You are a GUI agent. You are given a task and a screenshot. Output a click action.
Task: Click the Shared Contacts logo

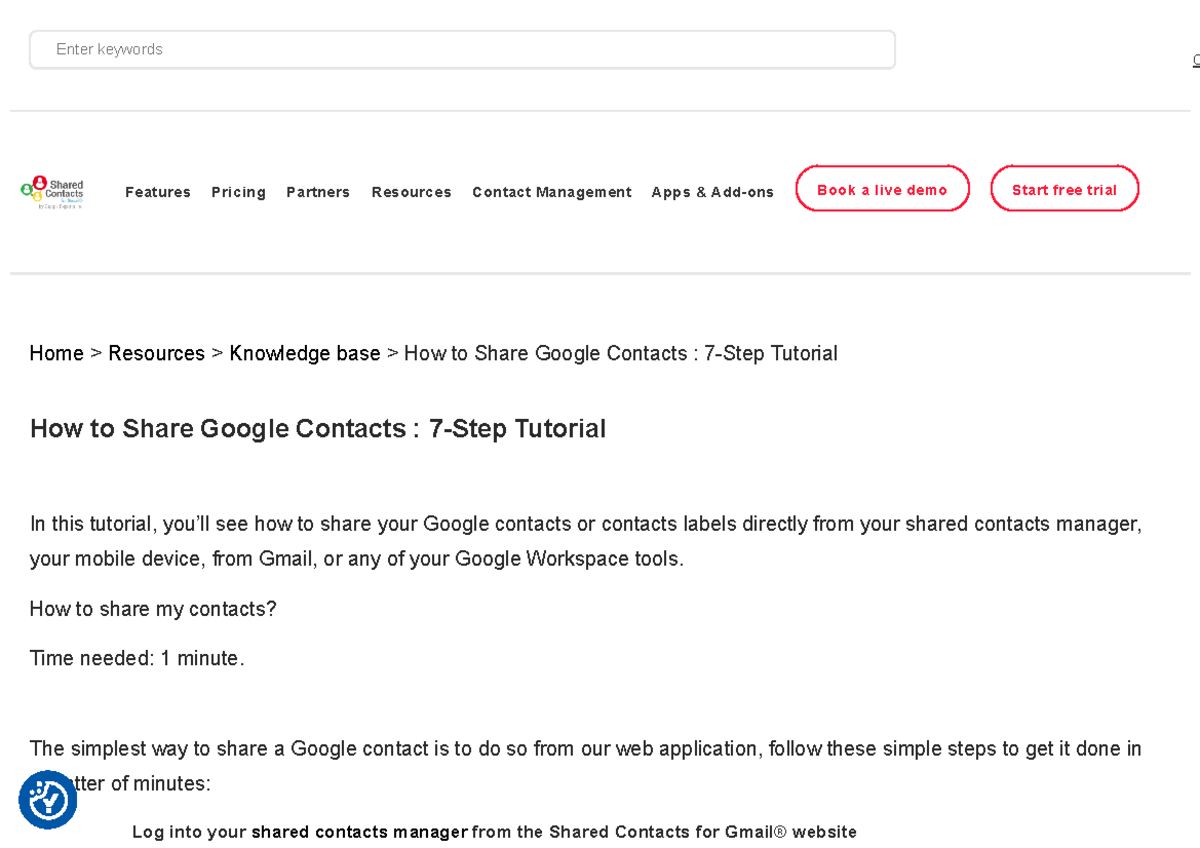pyautogui.click(x=52, y=191)
